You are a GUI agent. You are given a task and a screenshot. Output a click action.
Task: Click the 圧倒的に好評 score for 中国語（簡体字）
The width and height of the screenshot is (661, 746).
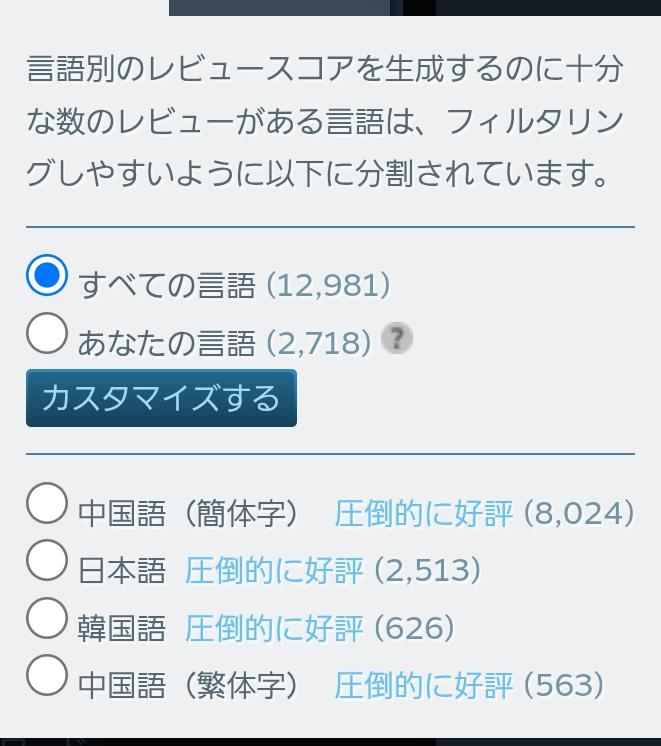pos(423,514)
